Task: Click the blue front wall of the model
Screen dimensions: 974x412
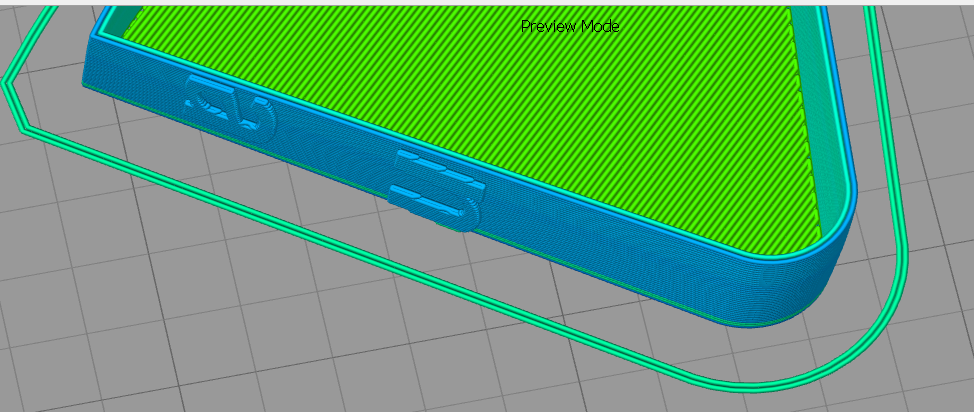Action: point(600,240)
